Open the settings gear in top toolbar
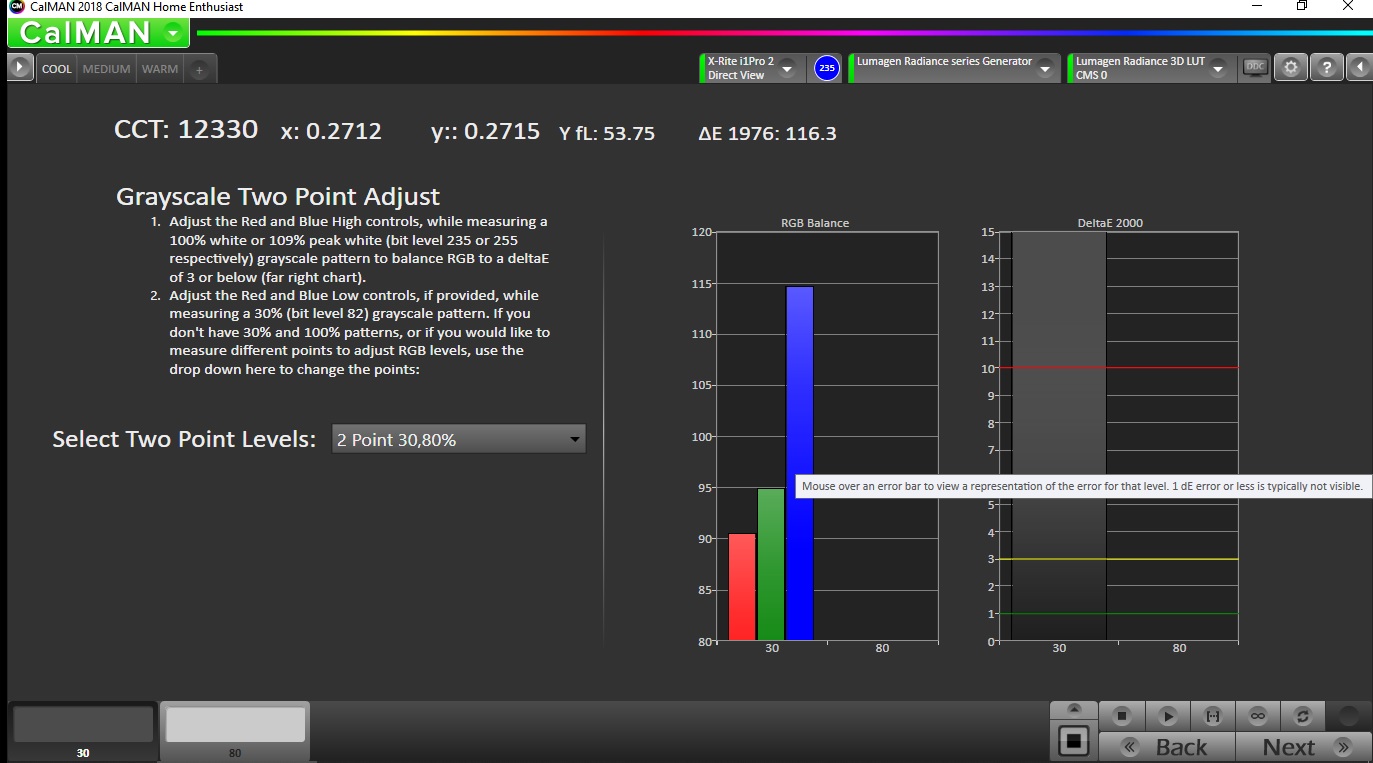The image size is (1373, 763). [1291, 68]
